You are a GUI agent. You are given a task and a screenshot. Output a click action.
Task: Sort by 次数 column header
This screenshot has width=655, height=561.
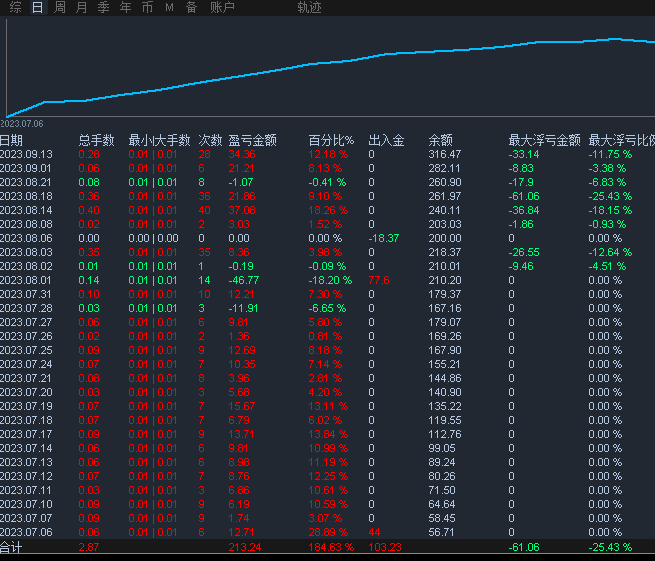[210, 140]
